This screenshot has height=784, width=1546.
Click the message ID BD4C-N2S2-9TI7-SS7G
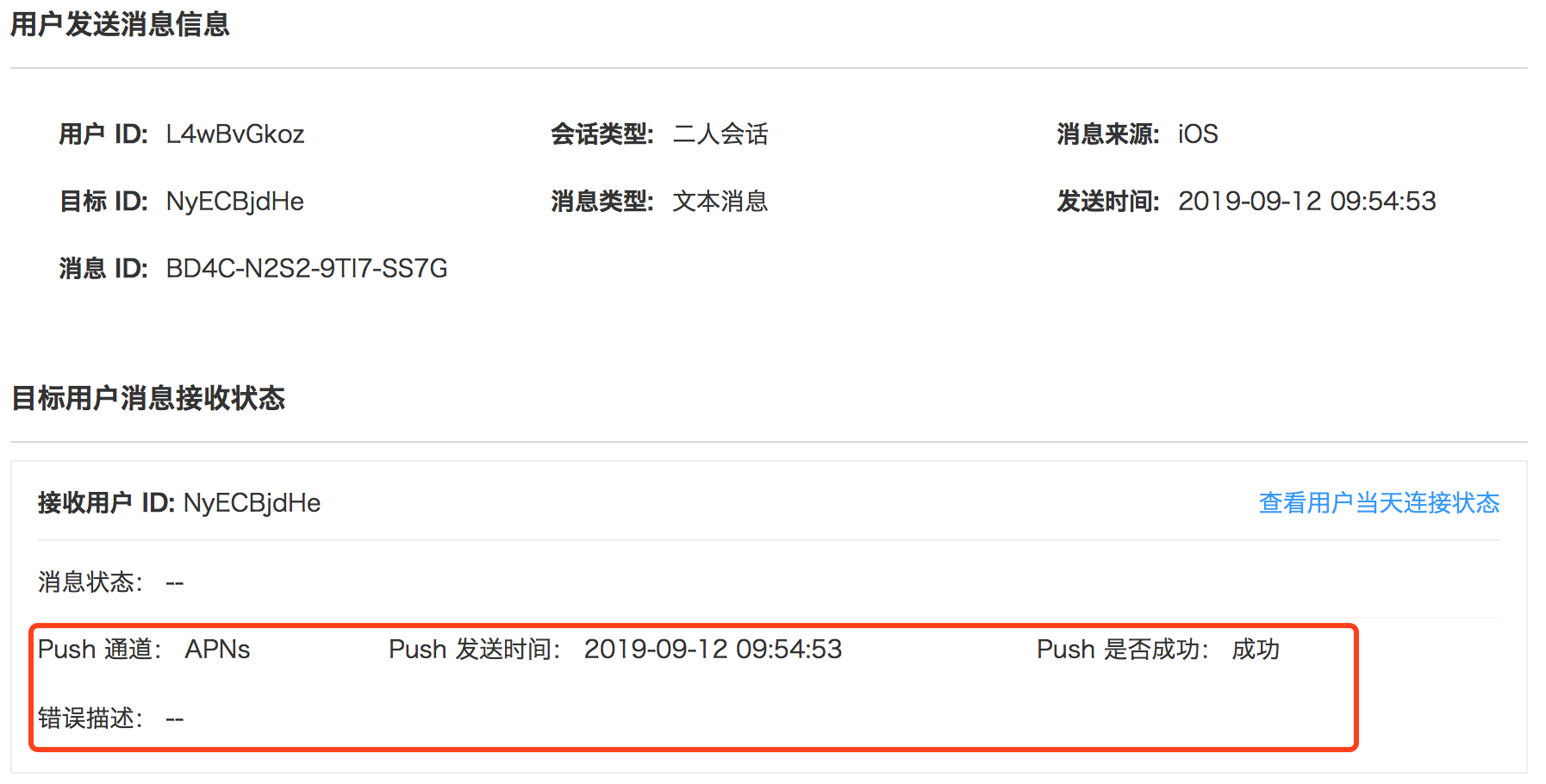307,269
